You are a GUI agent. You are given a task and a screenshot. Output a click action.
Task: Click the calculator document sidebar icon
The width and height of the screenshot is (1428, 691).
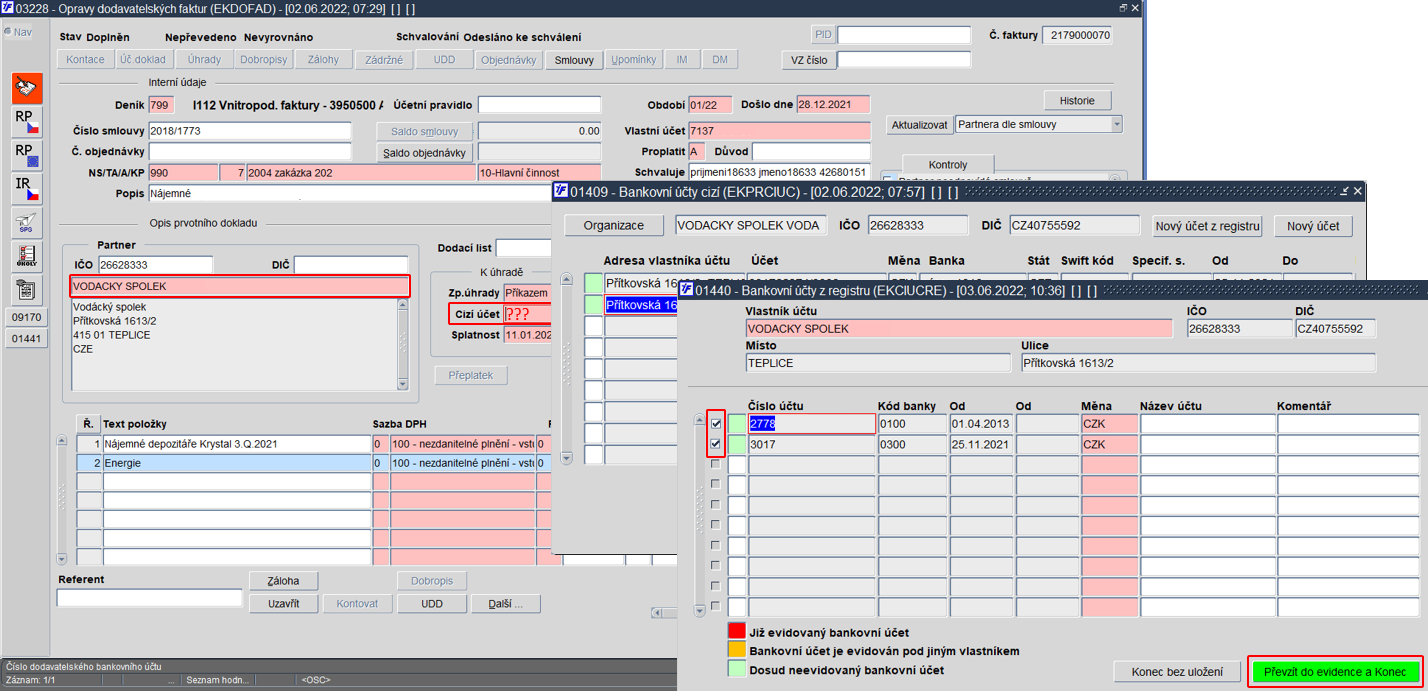[27, 289]
